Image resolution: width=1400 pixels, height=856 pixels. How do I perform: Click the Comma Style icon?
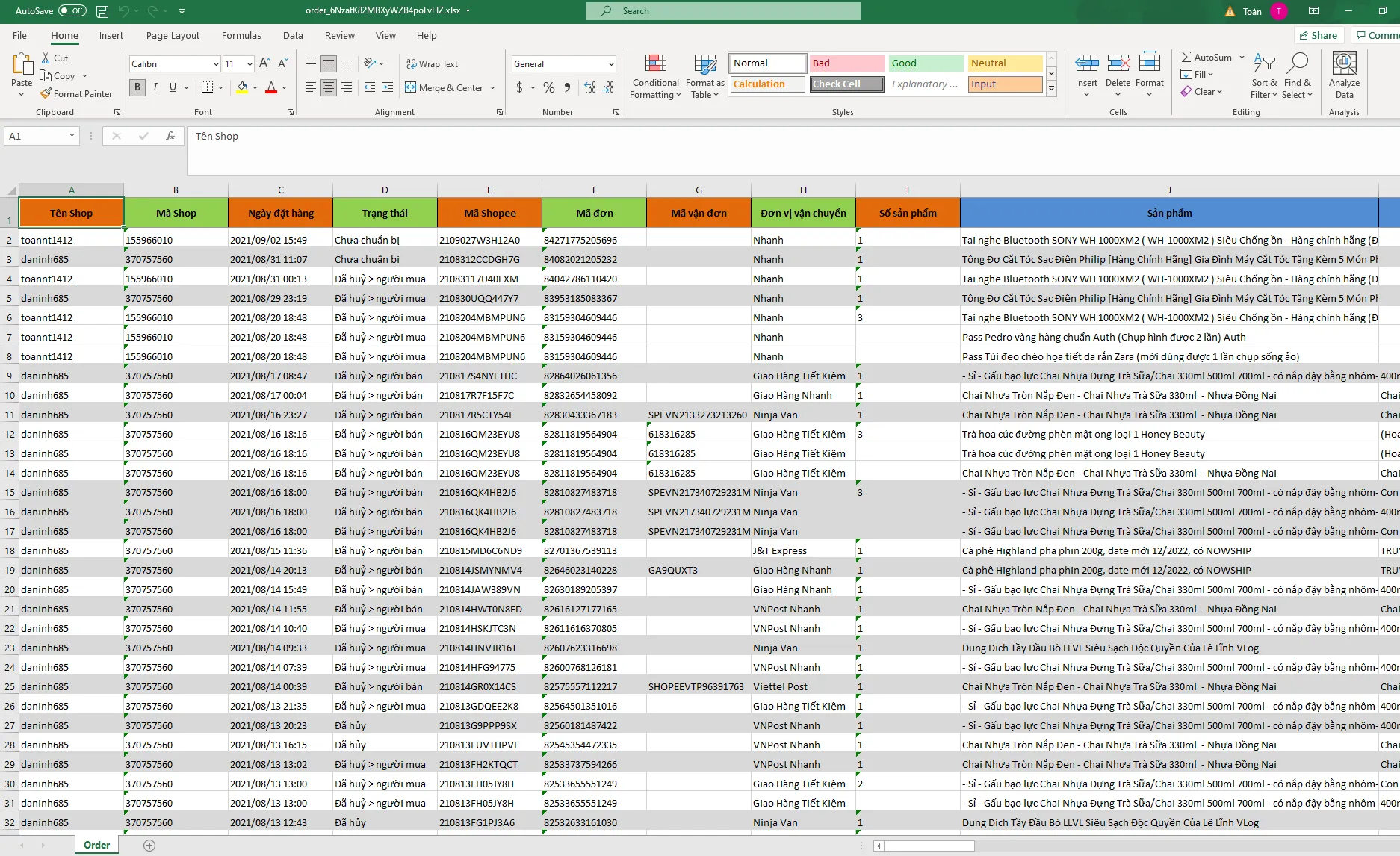567,87
